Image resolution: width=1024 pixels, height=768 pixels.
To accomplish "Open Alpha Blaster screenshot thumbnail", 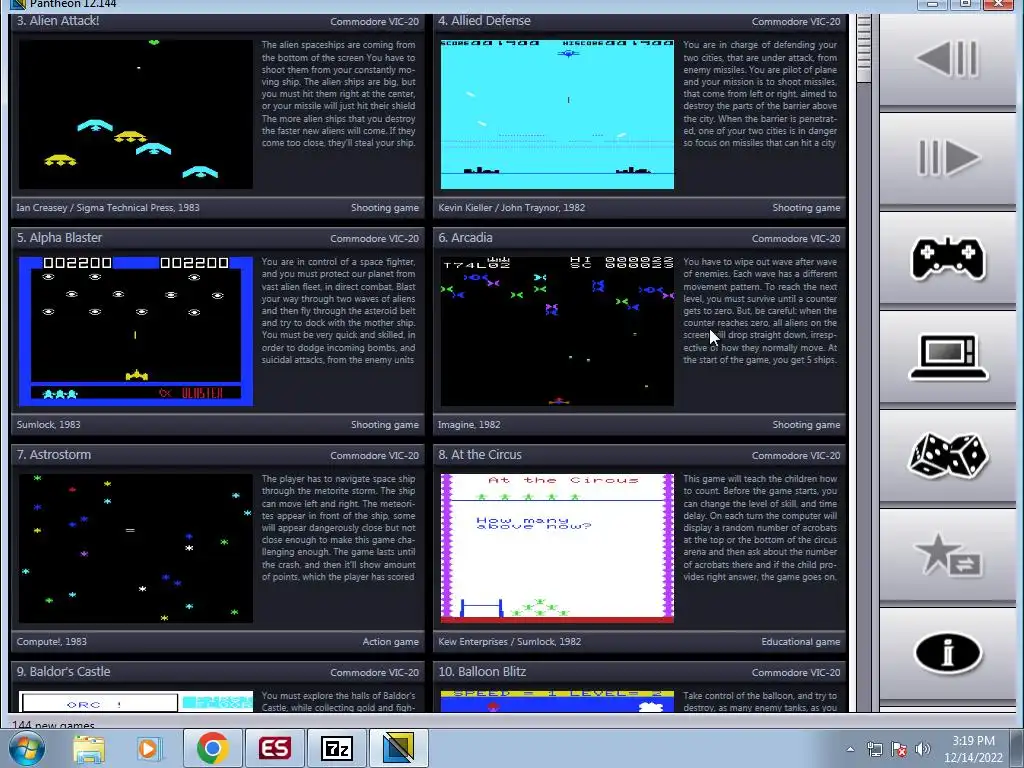I will click(x=136, y=331).
